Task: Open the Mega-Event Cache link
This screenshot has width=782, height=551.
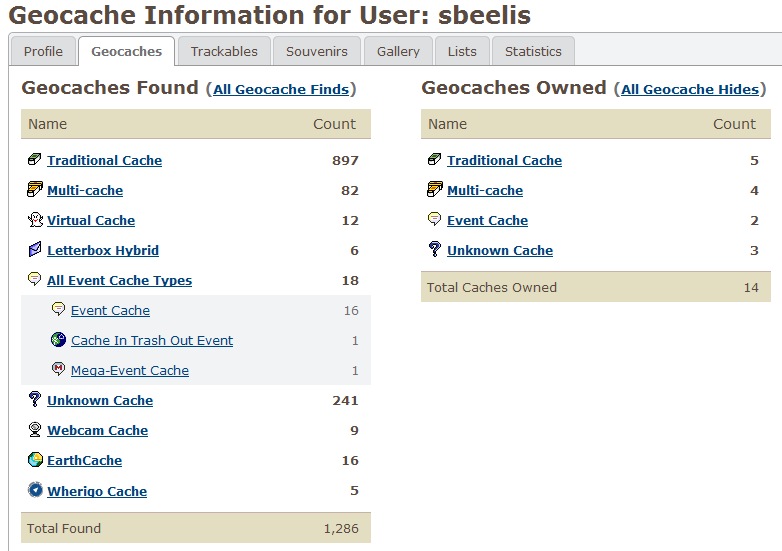Action: pyautogui.click(x=130, y=370)
